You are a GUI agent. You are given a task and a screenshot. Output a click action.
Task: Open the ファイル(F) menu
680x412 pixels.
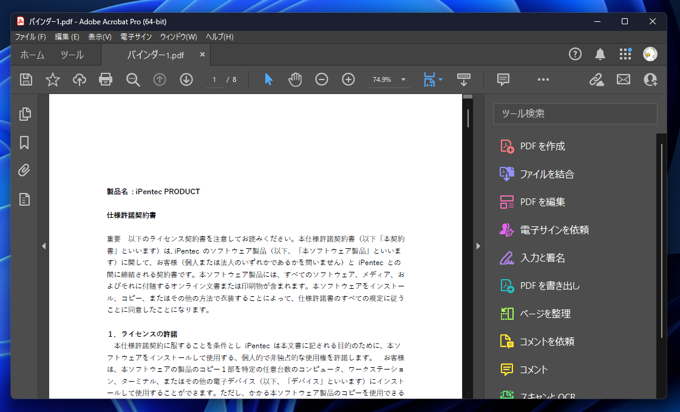point(30,37)
